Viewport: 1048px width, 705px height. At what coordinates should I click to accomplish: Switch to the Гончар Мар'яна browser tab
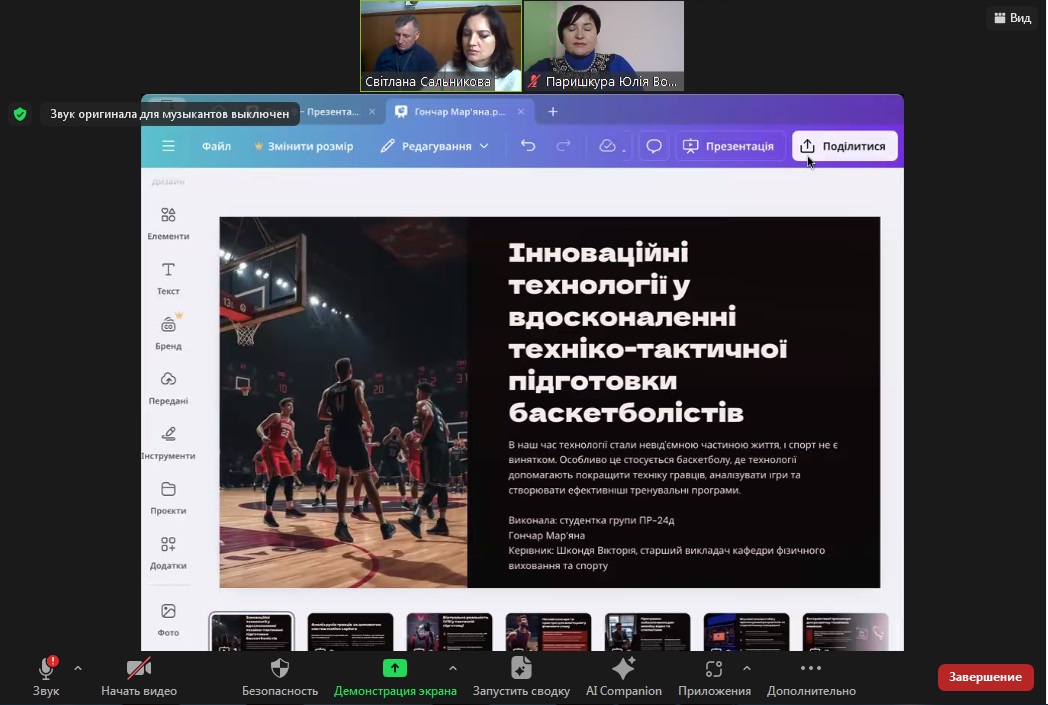point(455,112)
